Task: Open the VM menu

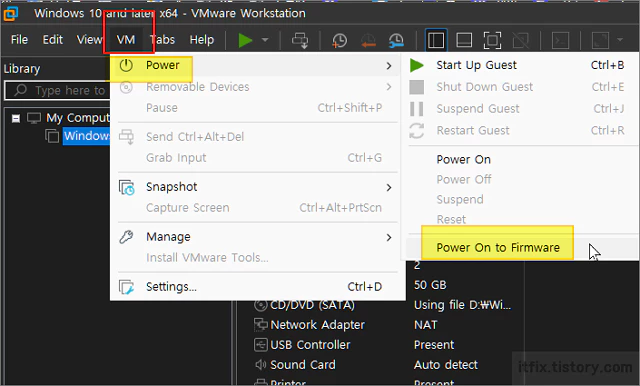Action: point(126,40)
